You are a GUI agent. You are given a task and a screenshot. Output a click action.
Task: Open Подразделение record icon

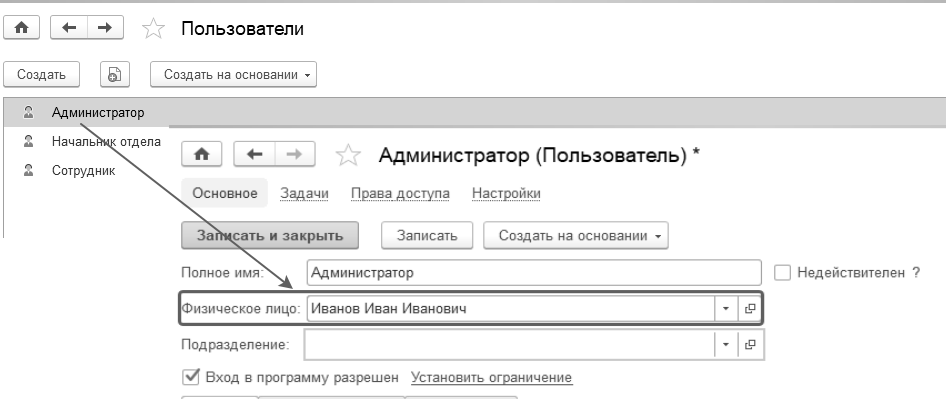(x=750, y=345)
